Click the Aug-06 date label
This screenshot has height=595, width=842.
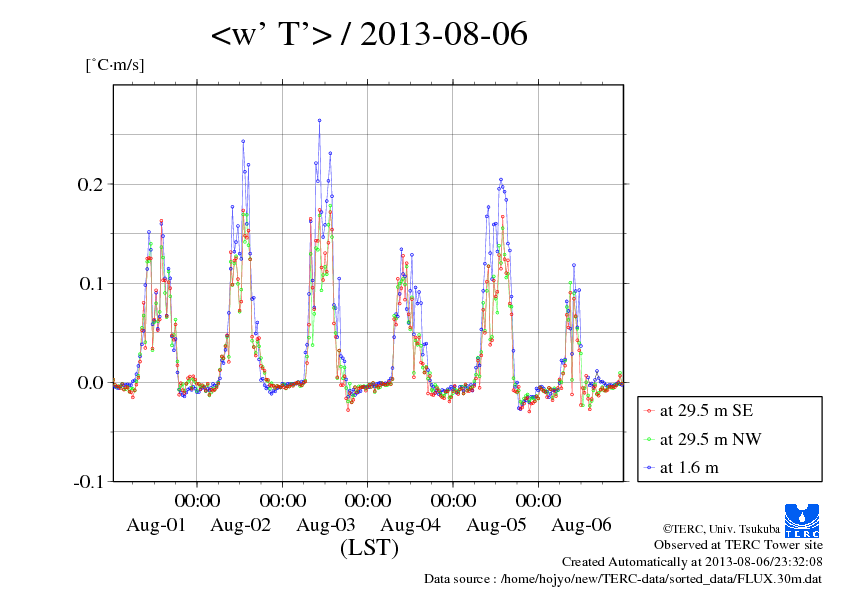pos(581,525)
